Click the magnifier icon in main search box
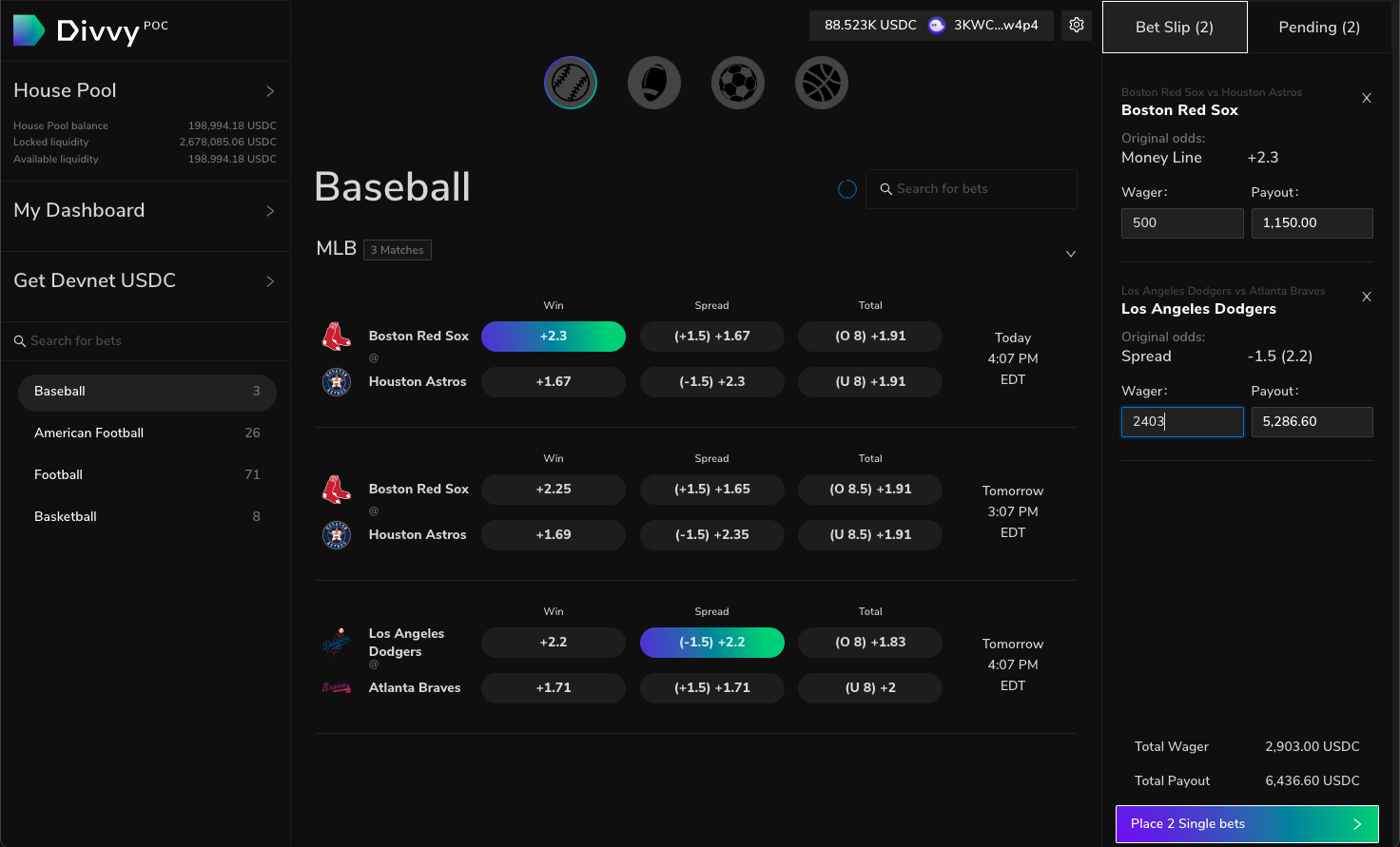Viewport: 1400px width, 847px height. 886,189
